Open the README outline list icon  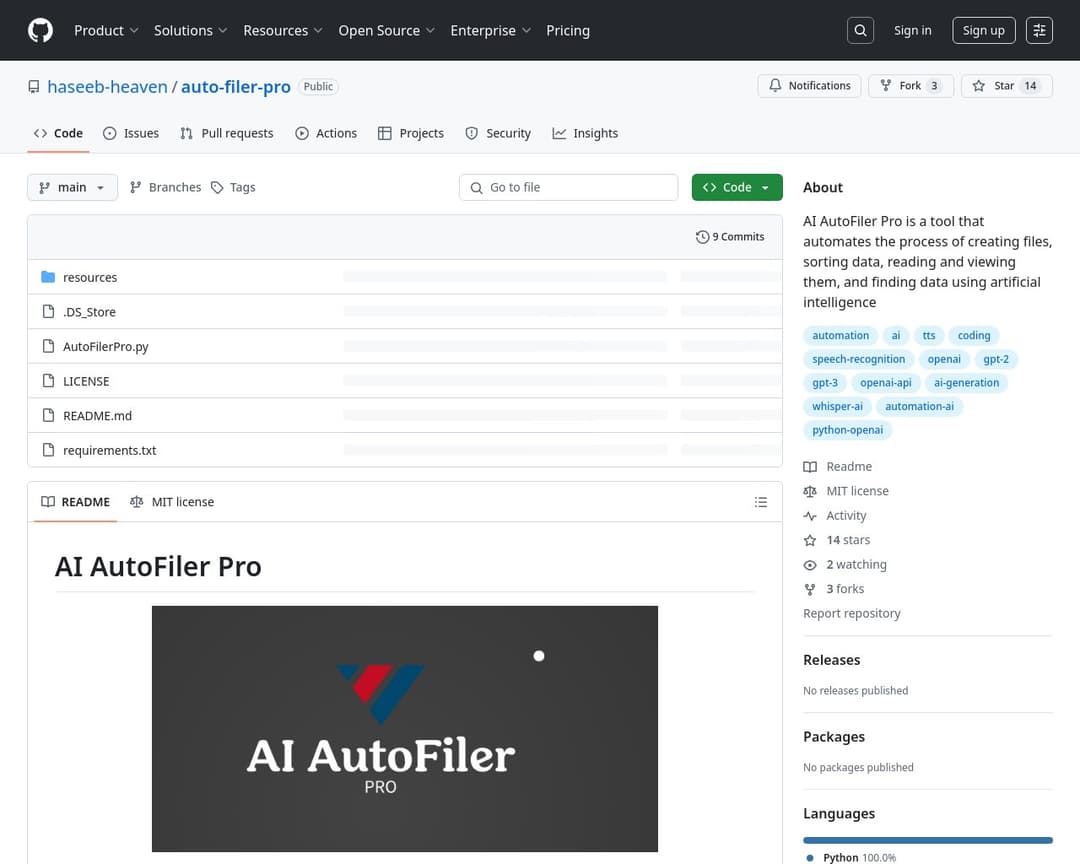click(760, 502)
